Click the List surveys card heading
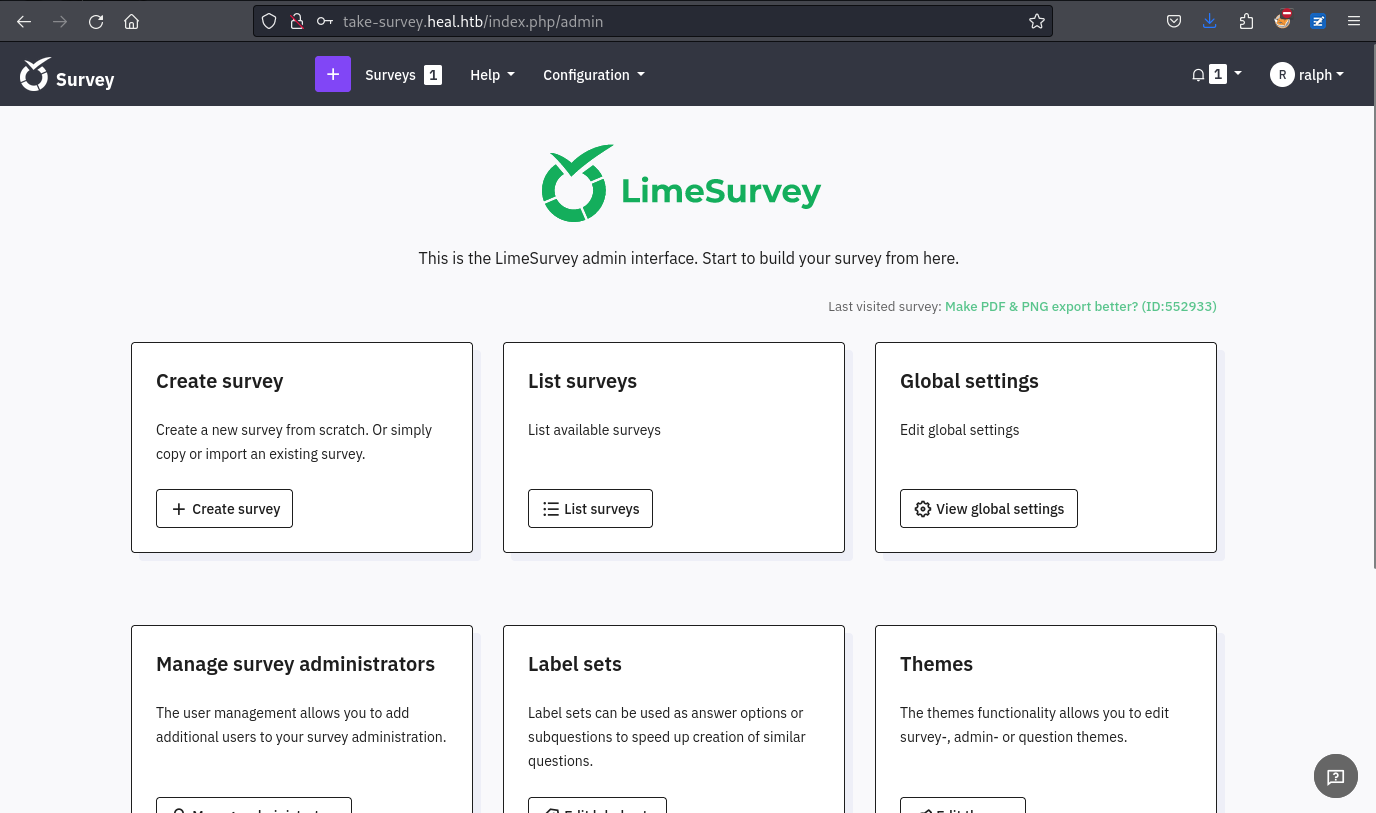Viewport: 1376px width, 813px height. point(582,381)
